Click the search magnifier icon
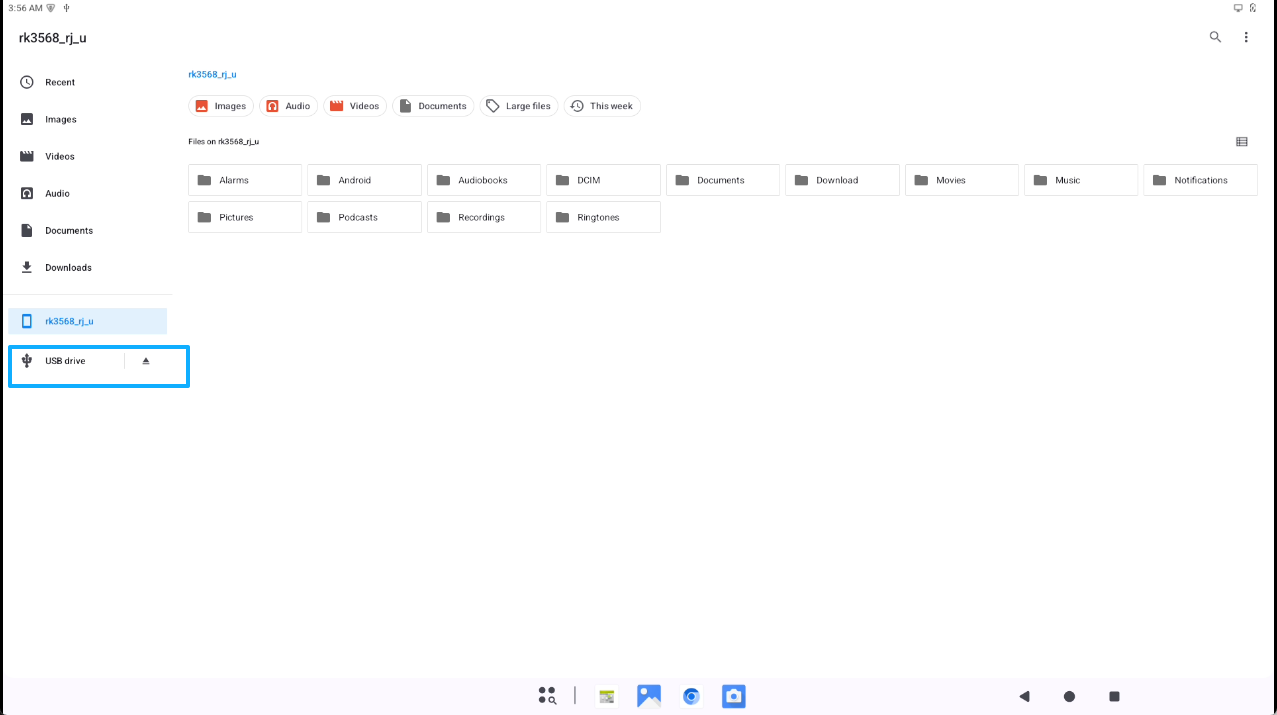Viewport: 1277px width, 715px height. point(1215,37)
